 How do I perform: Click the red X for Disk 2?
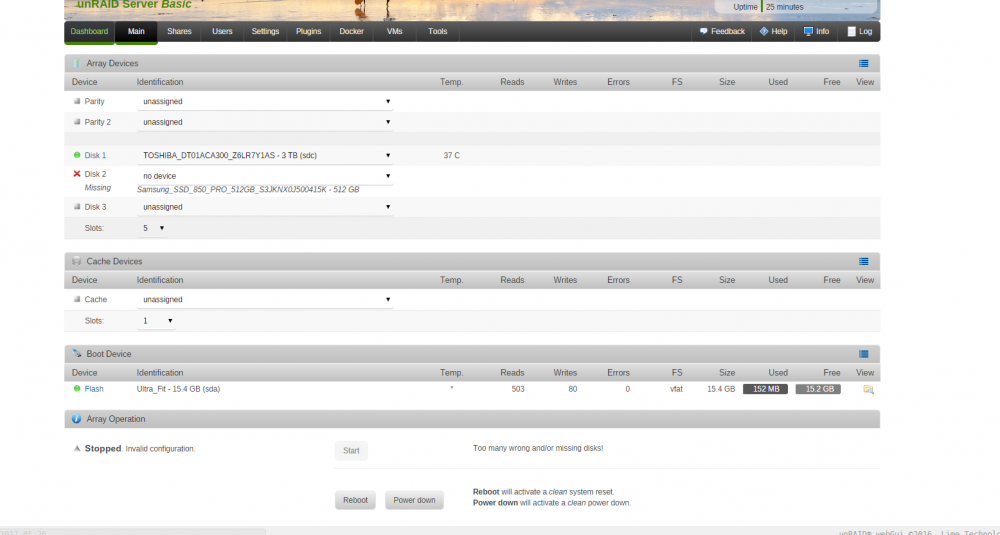77,173
